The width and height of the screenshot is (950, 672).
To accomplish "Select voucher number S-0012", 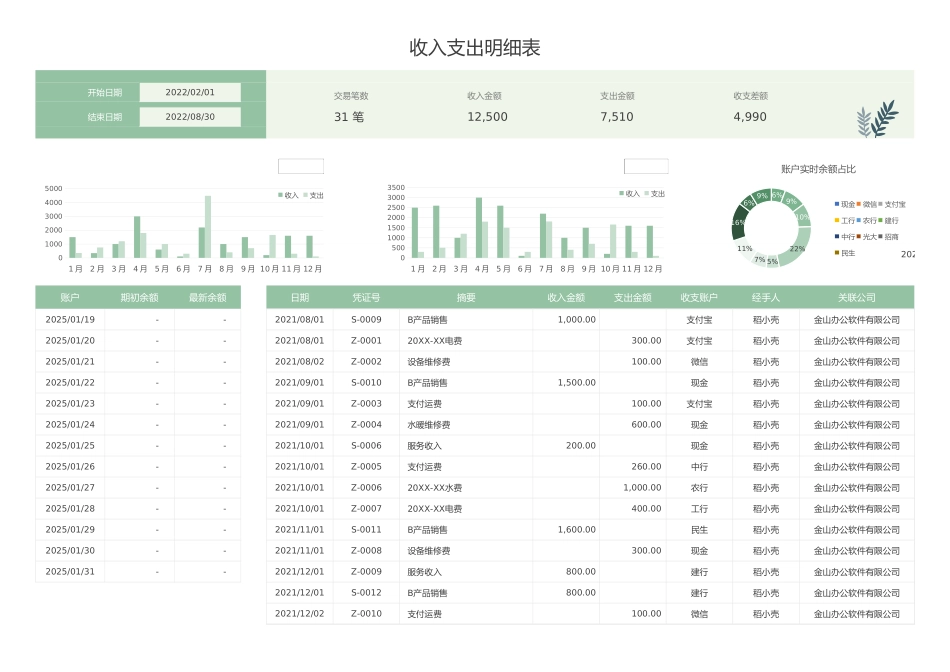I will [x=367, y=593].
